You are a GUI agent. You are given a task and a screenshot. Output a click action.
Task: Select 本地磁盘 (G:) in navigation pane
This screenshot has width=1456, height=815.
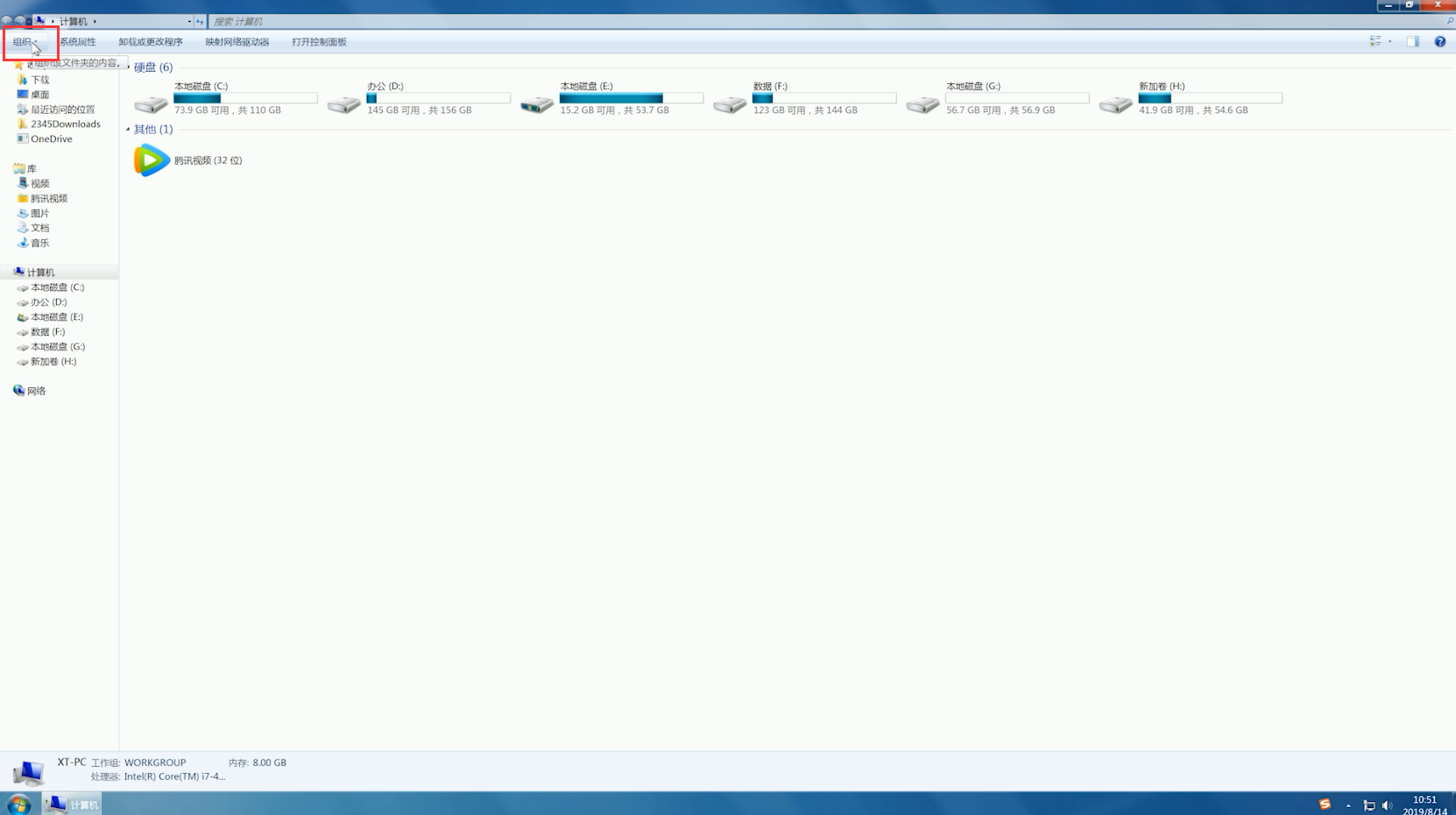pos(58,347)
